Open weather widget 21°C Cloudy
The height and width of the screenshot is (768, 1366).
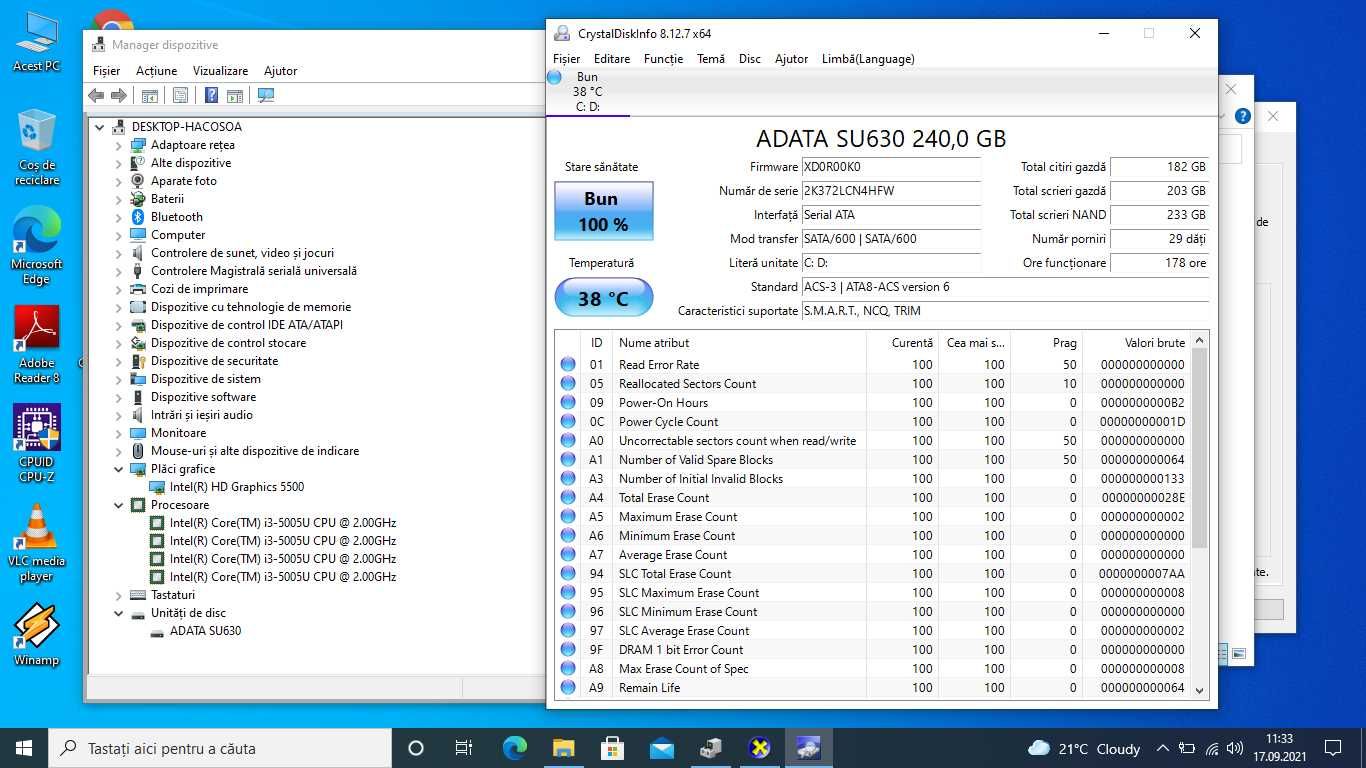click(x=1084, y=748)
